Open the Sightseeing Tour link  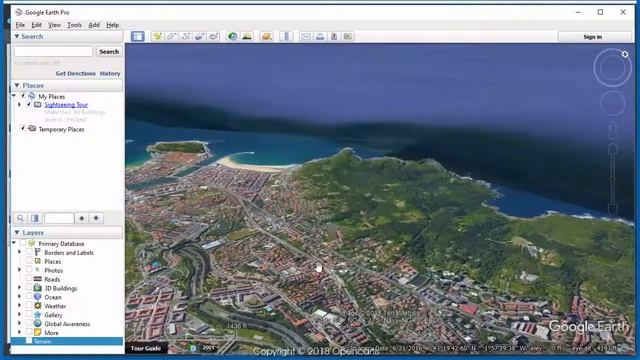(66, 104)
